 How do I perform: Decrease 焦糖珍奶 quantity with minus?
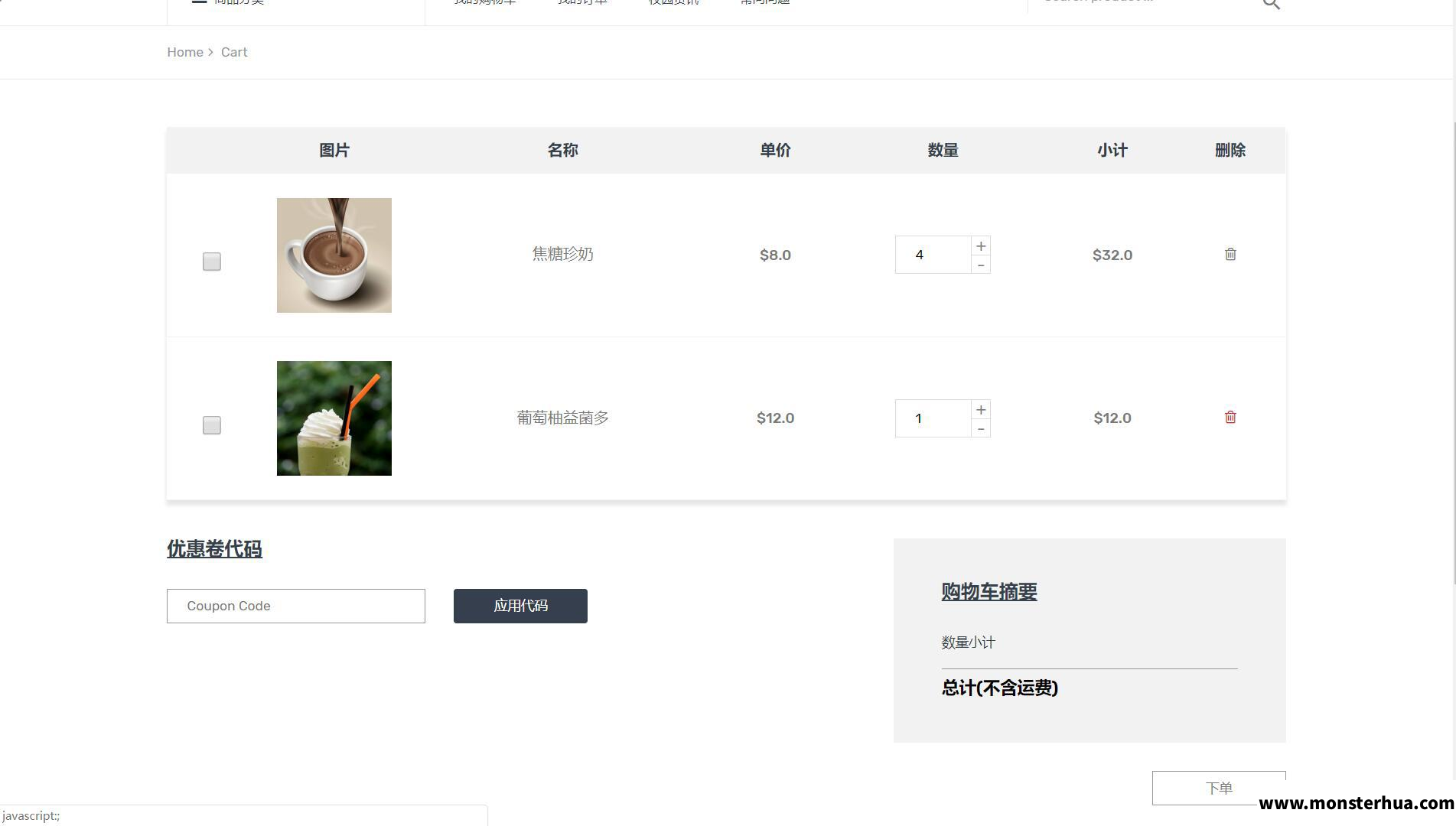pos(981,265)
